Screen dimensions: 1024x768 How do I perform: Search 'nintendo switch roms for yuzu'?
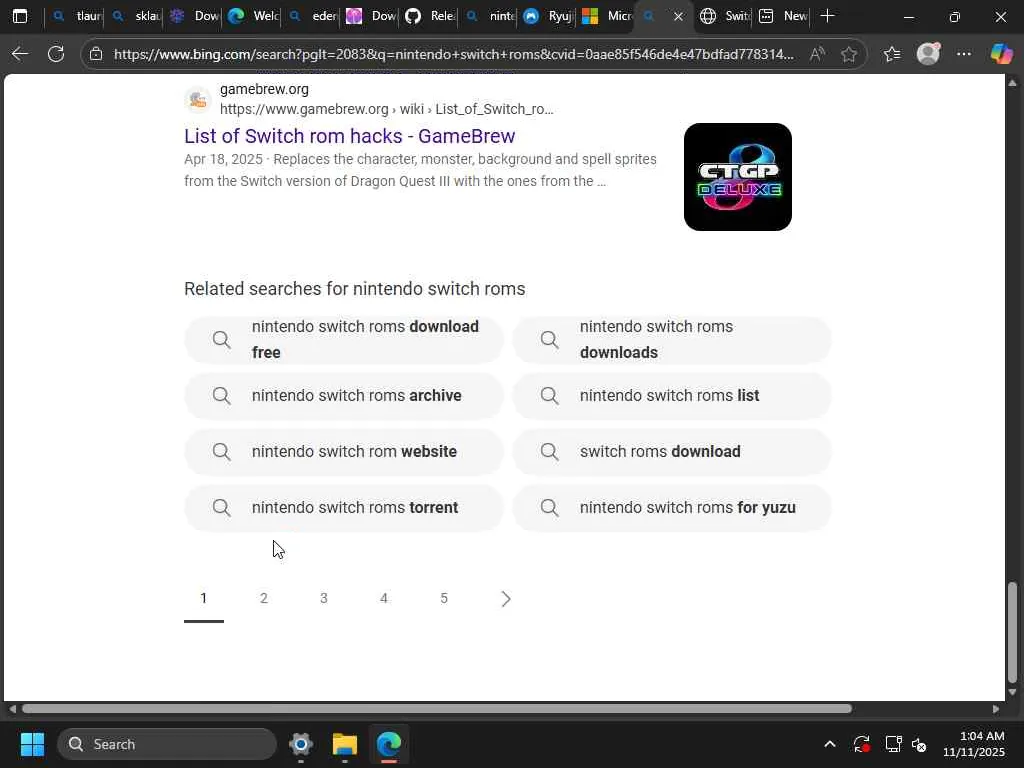point(672,508)
